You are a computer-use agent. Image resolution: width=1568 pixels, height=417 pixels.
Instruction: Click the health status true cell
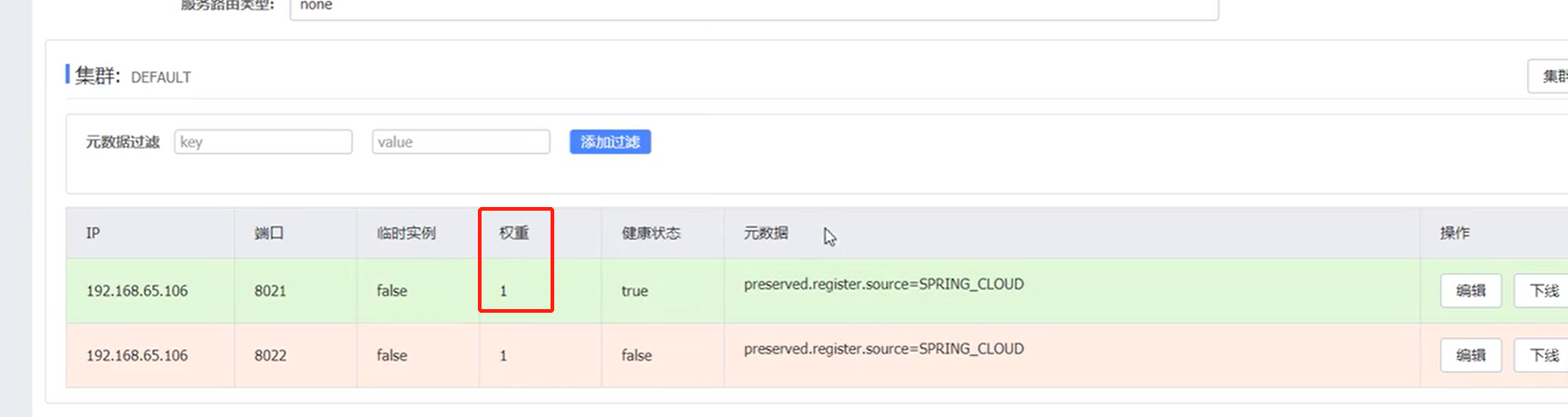(634, 291)
